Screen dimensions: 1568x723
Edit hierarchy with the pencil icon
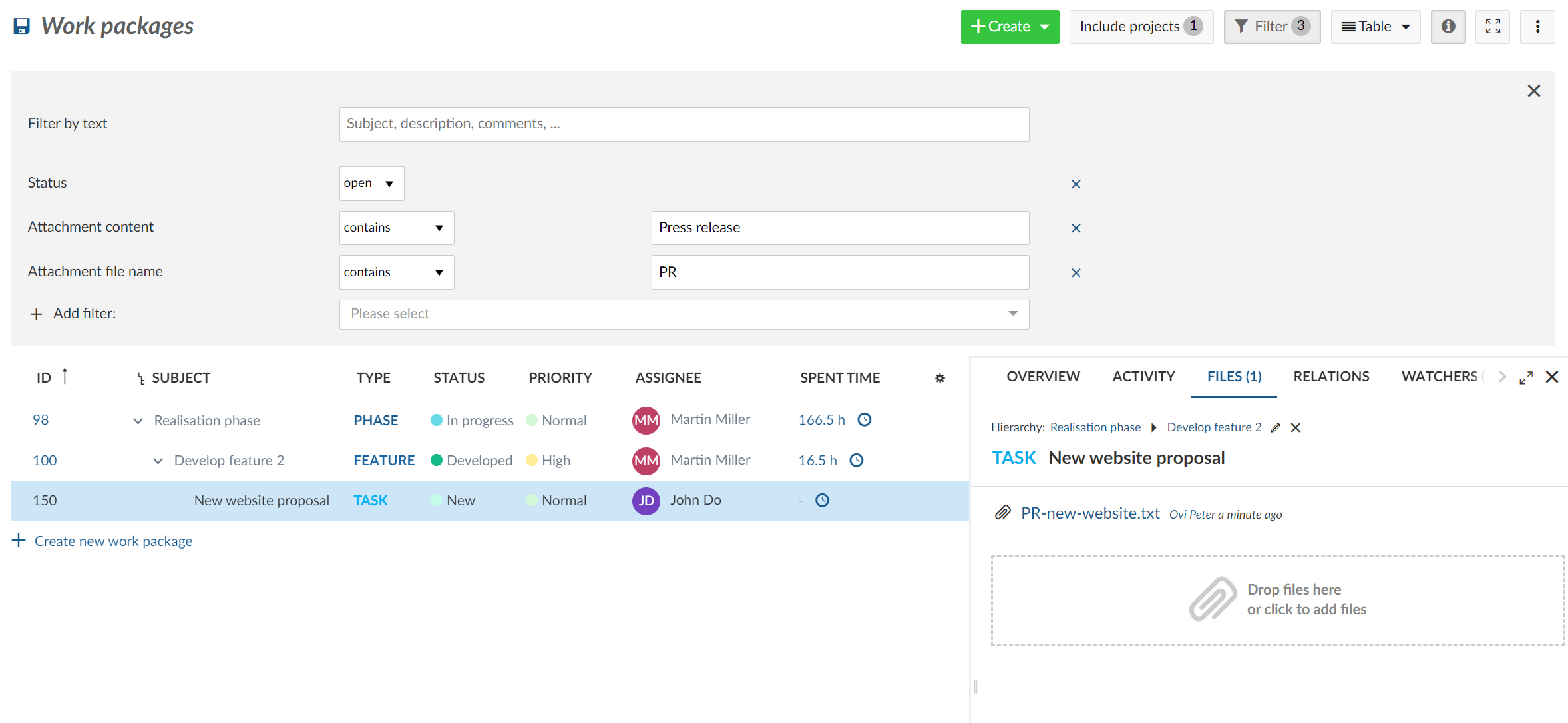click(1275, 427)
